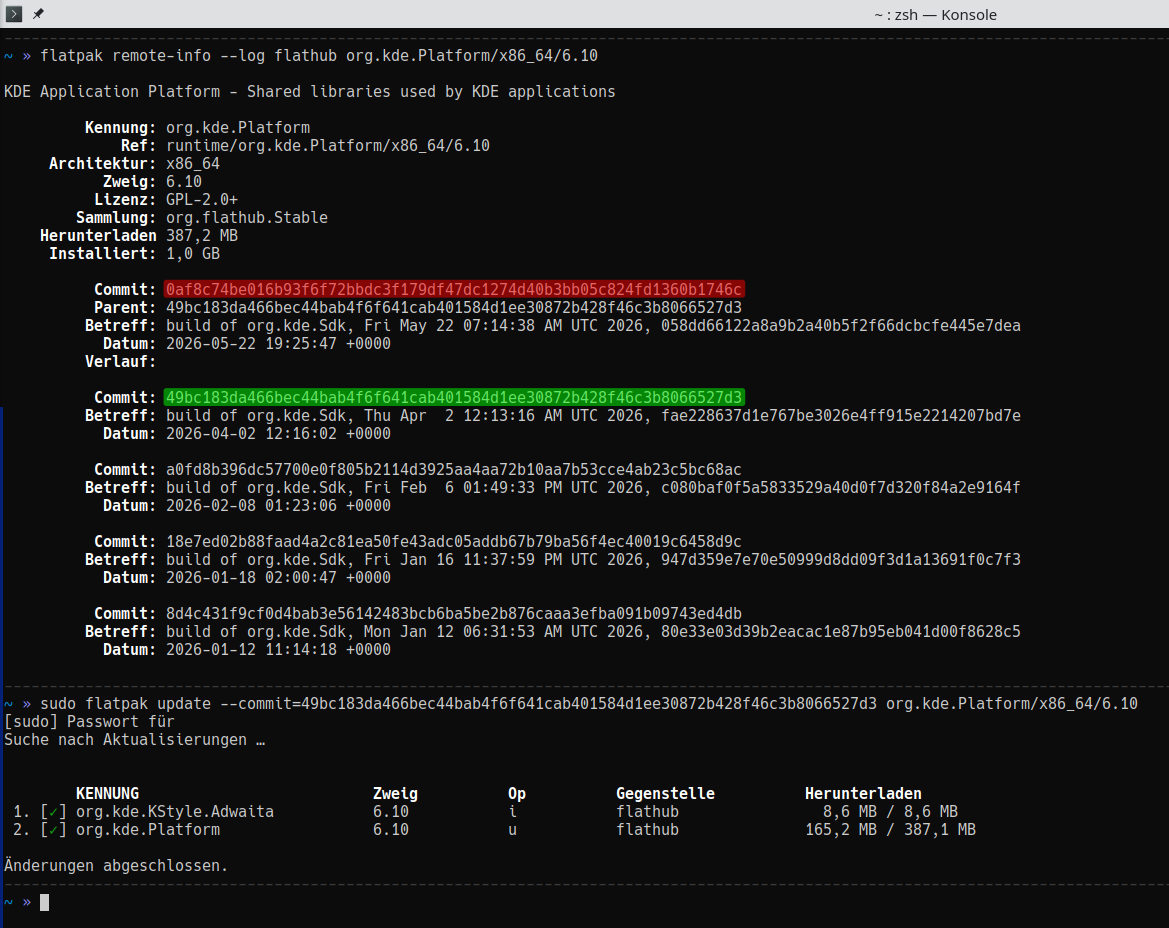Select the commit hash starting 18e7ed02b88
Viewport: 1169px width, 928px height.
click(454, 542)
